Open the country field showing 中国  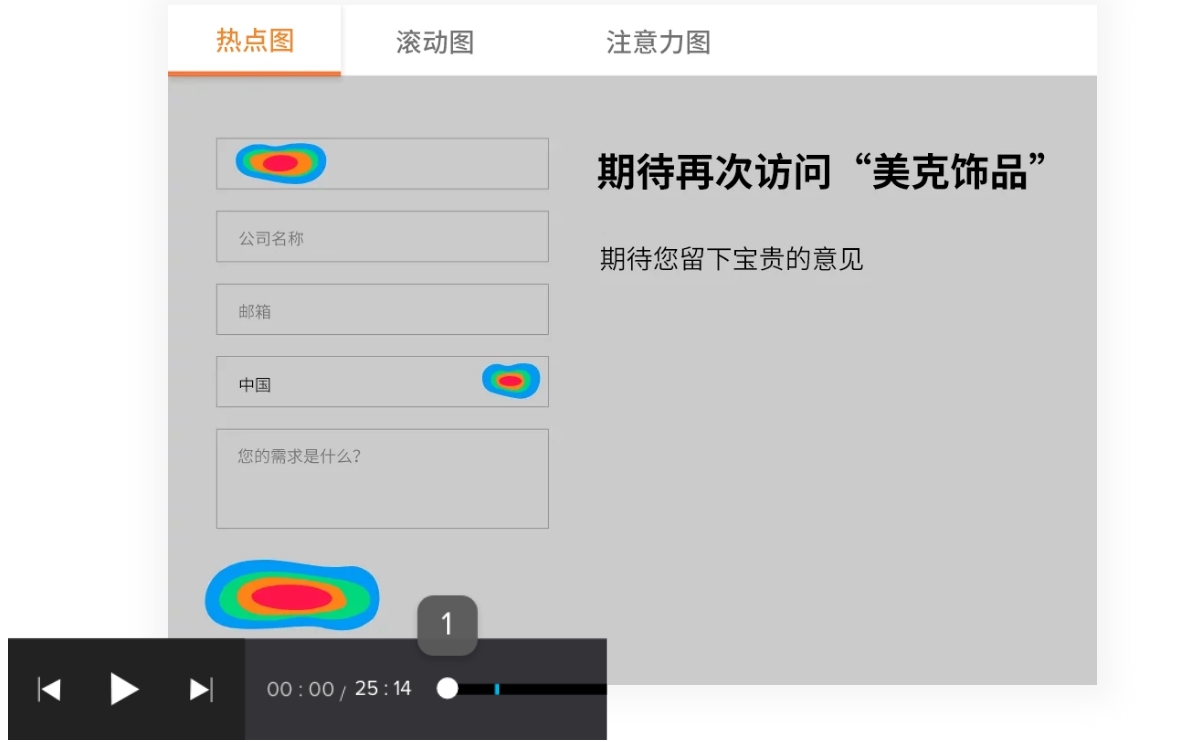point(382,381)
